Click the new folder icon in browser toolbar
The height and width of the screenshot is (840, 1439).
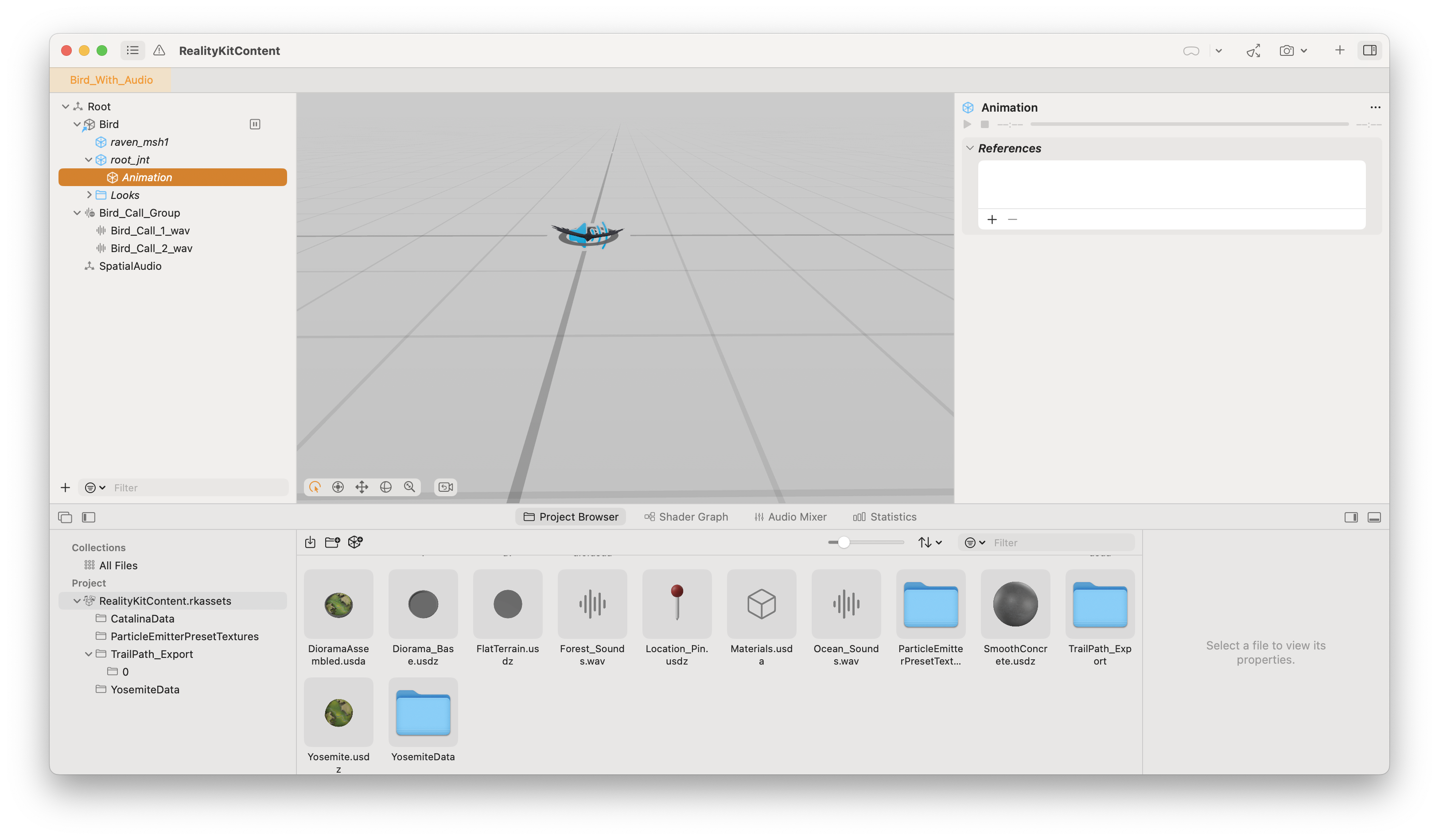point(332,542)
